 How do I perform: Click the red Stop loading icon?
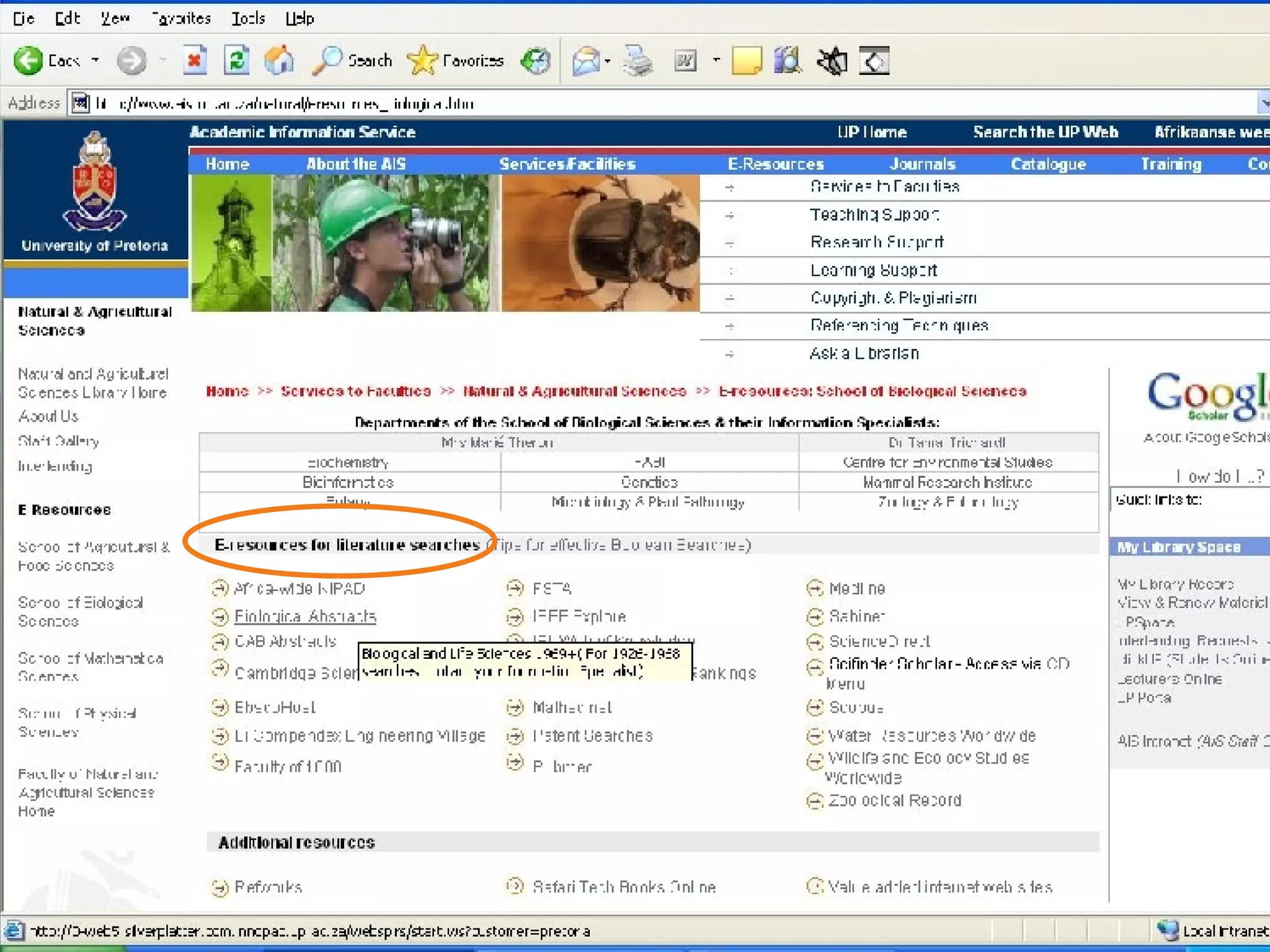(x=195, y=61)
